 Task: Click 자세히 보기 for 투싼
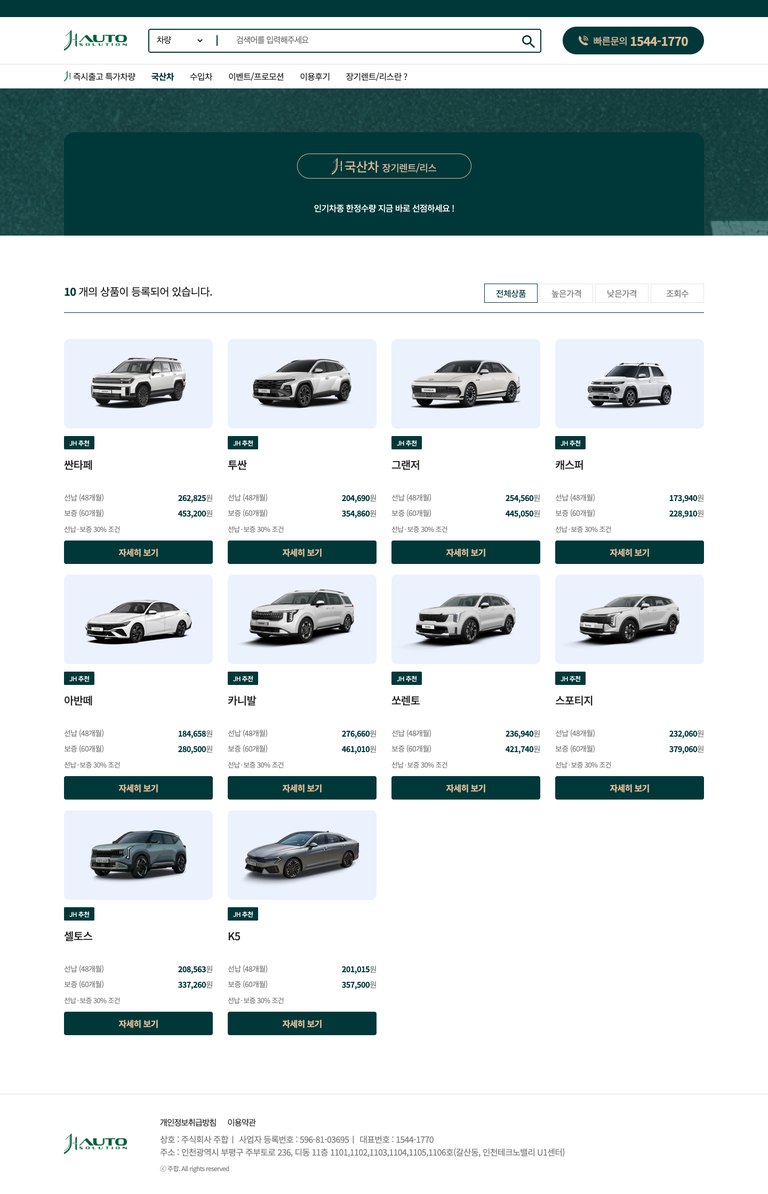pyautogui.click(x=301, y=552)
